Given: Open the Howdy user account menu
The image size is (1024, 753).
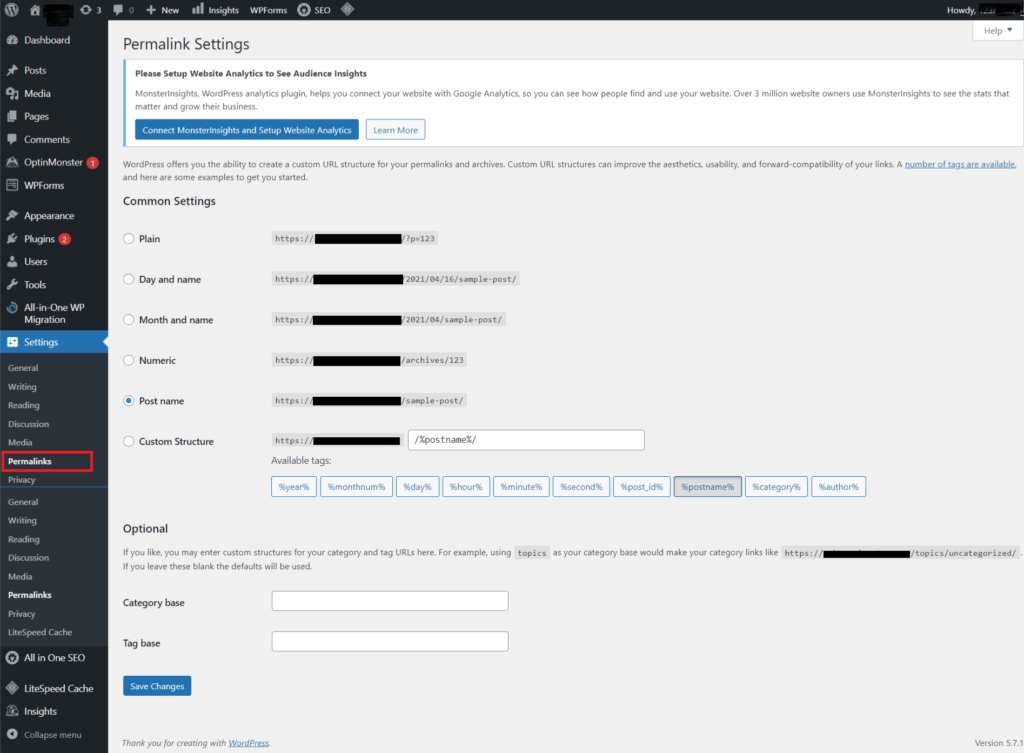Looking at the screenshot, I should click(x=984, y=10).
